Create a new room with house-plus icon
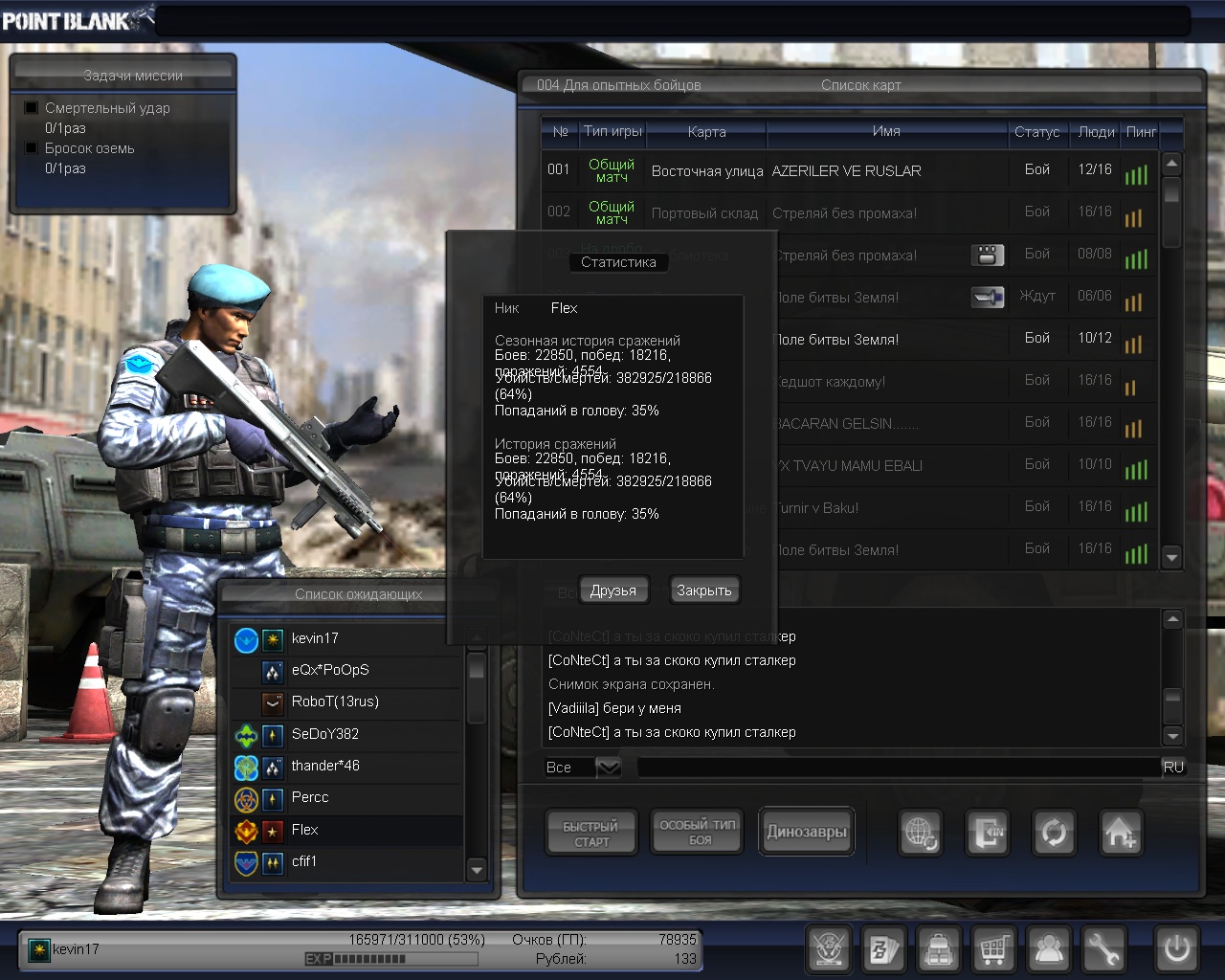 coord(1120,833)
